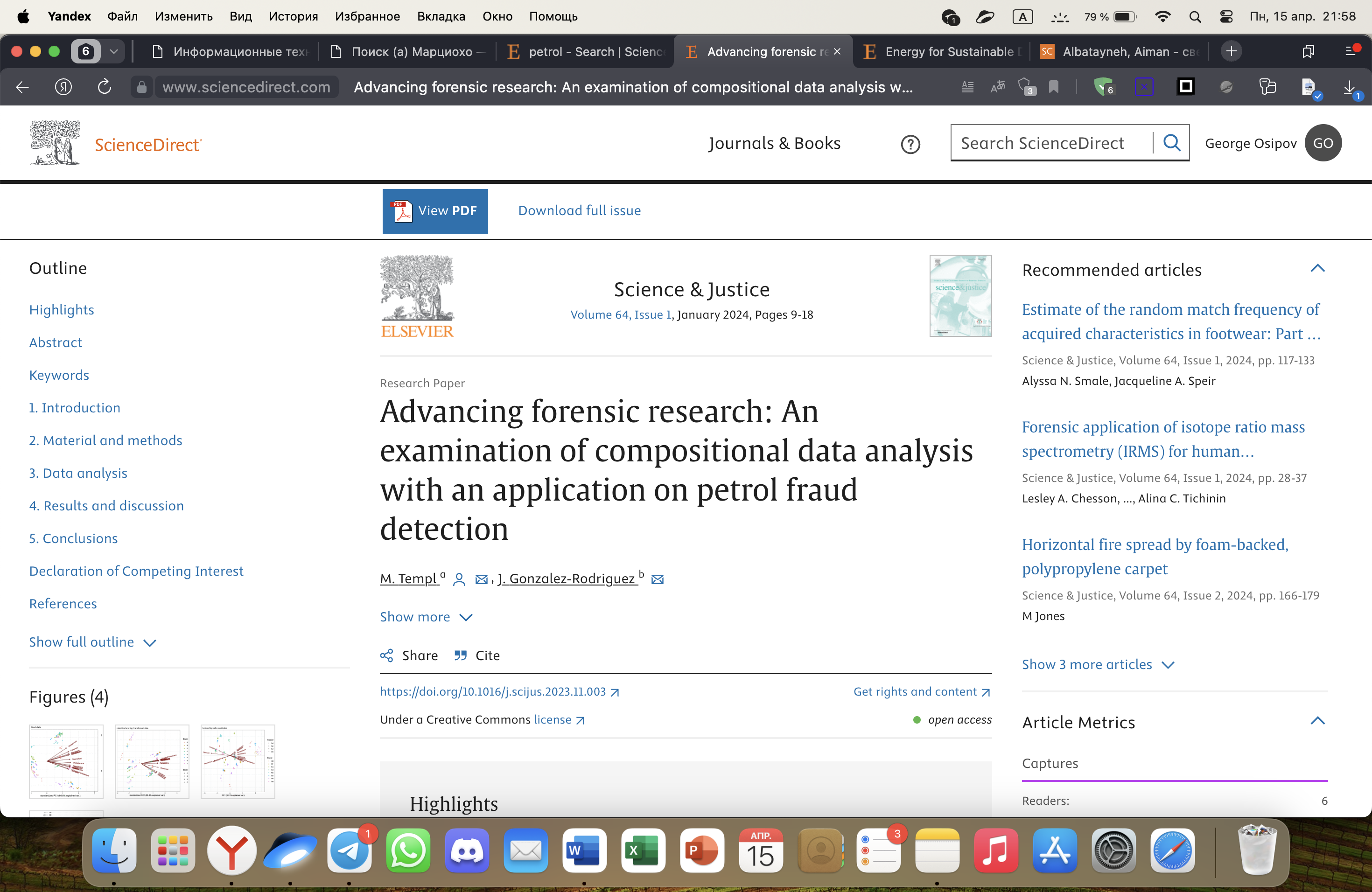The image size is (1372, 892).
Task: Click the browser address bar URL
Action: pyautogui.click(x=247, y=87)
